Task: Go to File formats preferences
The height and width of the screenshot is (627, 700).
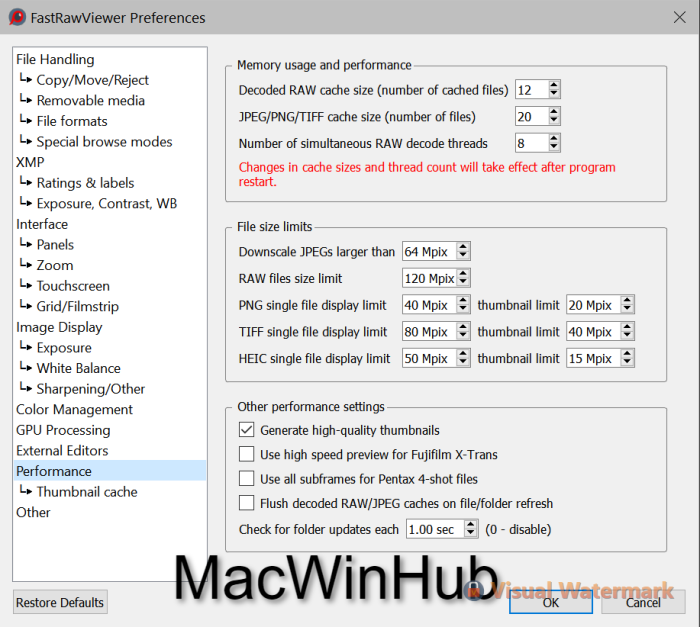Action: (x=72, y=121)
